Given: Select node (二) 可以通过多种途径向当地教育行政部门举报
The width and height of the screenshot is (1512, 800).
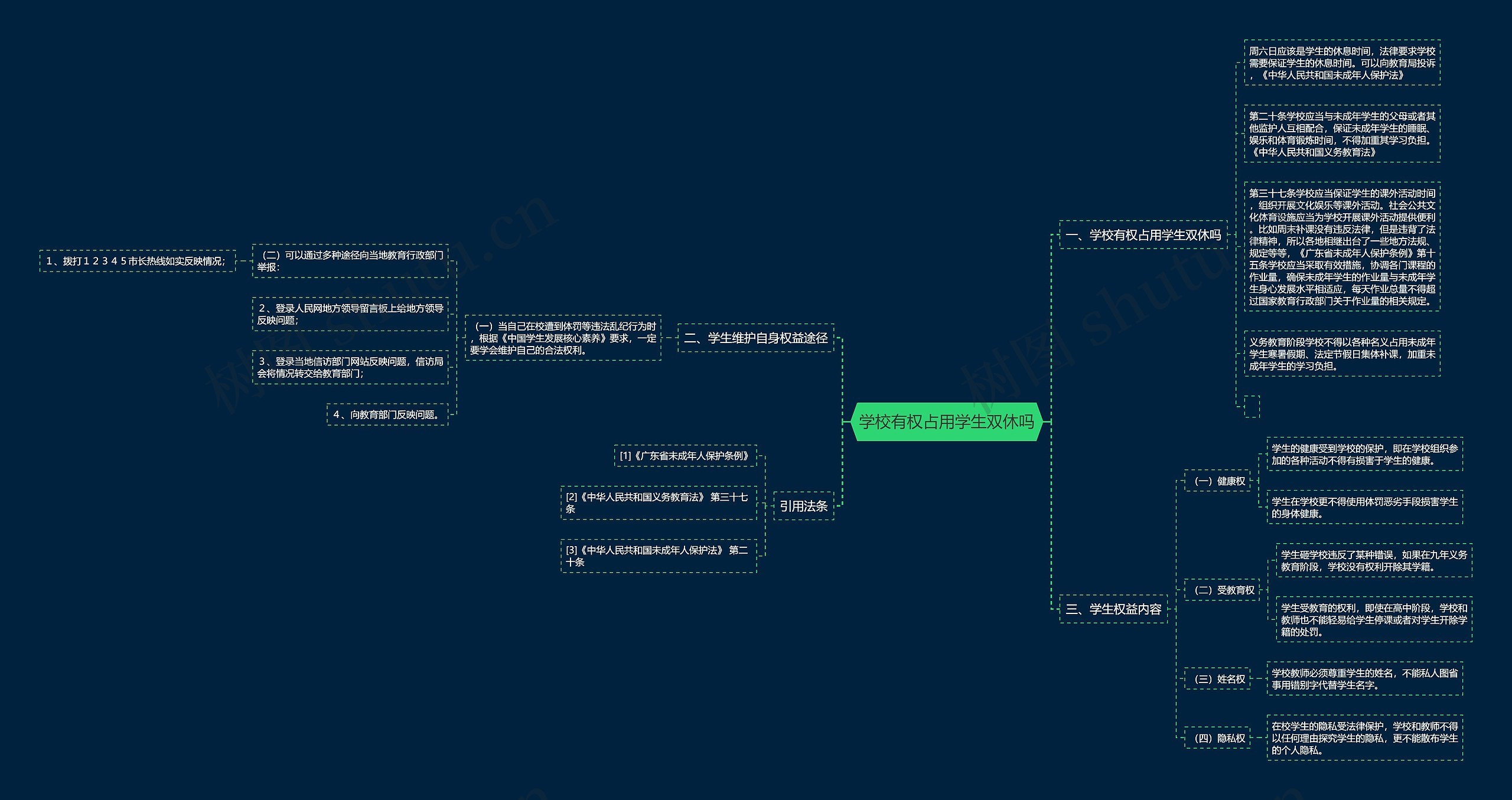Looking at the screenshot, I should click(350, 261).
